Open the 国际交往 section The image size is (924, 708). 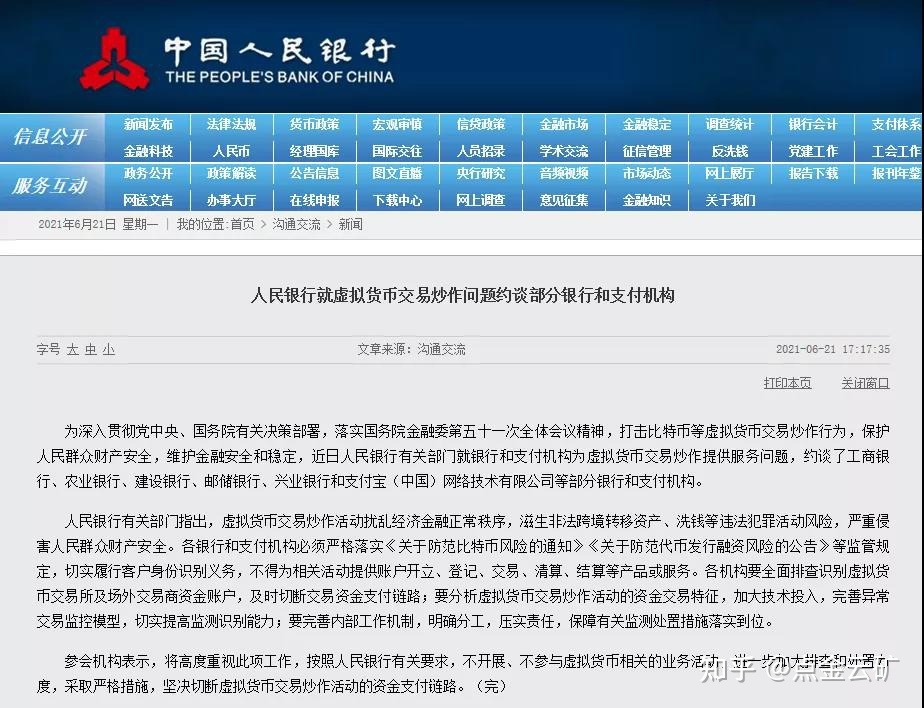pos(397,152)
